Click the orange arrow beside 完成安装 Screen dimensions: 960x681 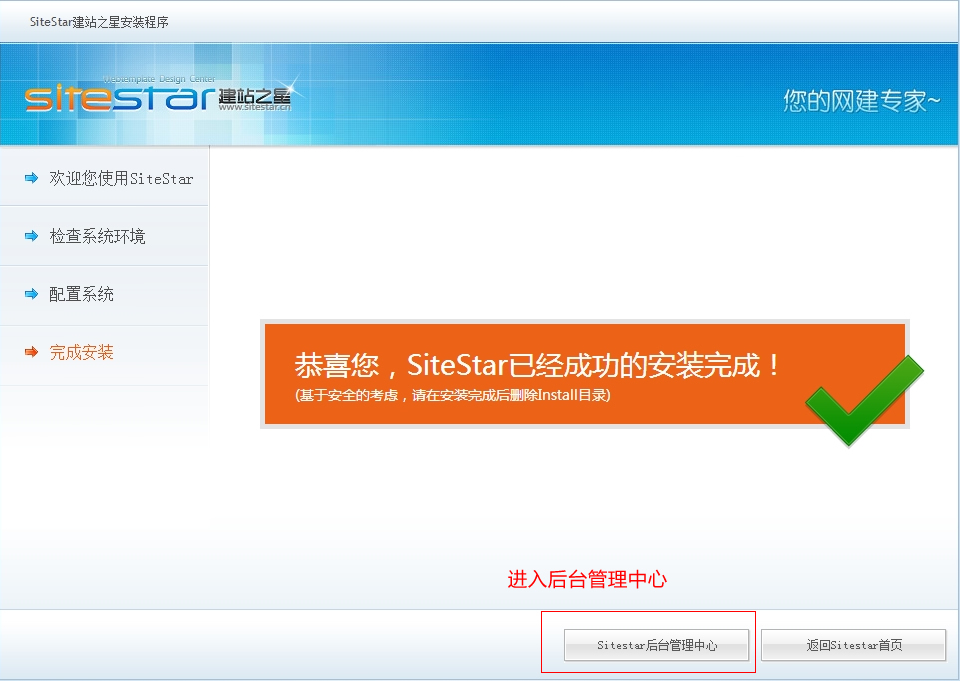[31, 352]
